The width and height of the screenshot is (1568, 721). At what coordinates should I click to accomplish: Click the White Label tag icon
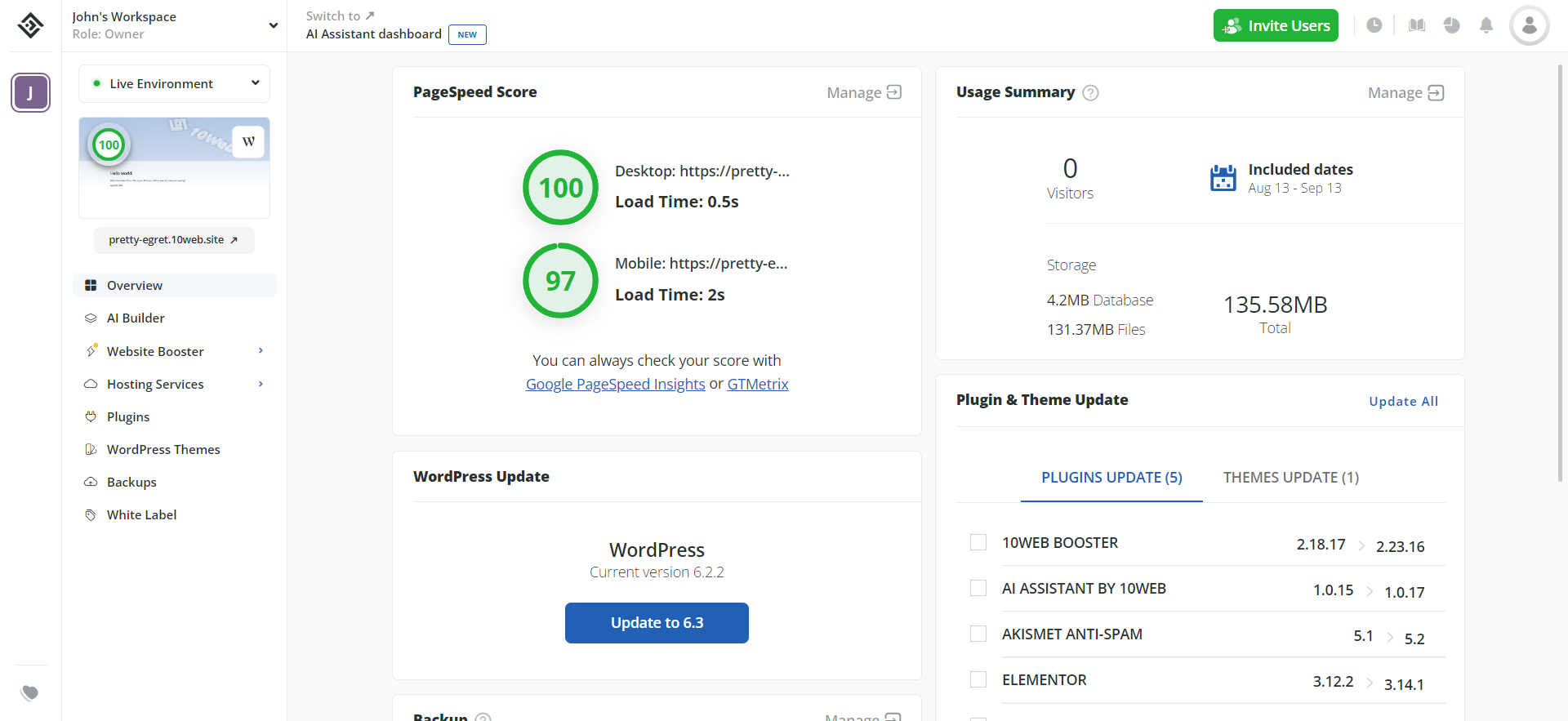91,514
